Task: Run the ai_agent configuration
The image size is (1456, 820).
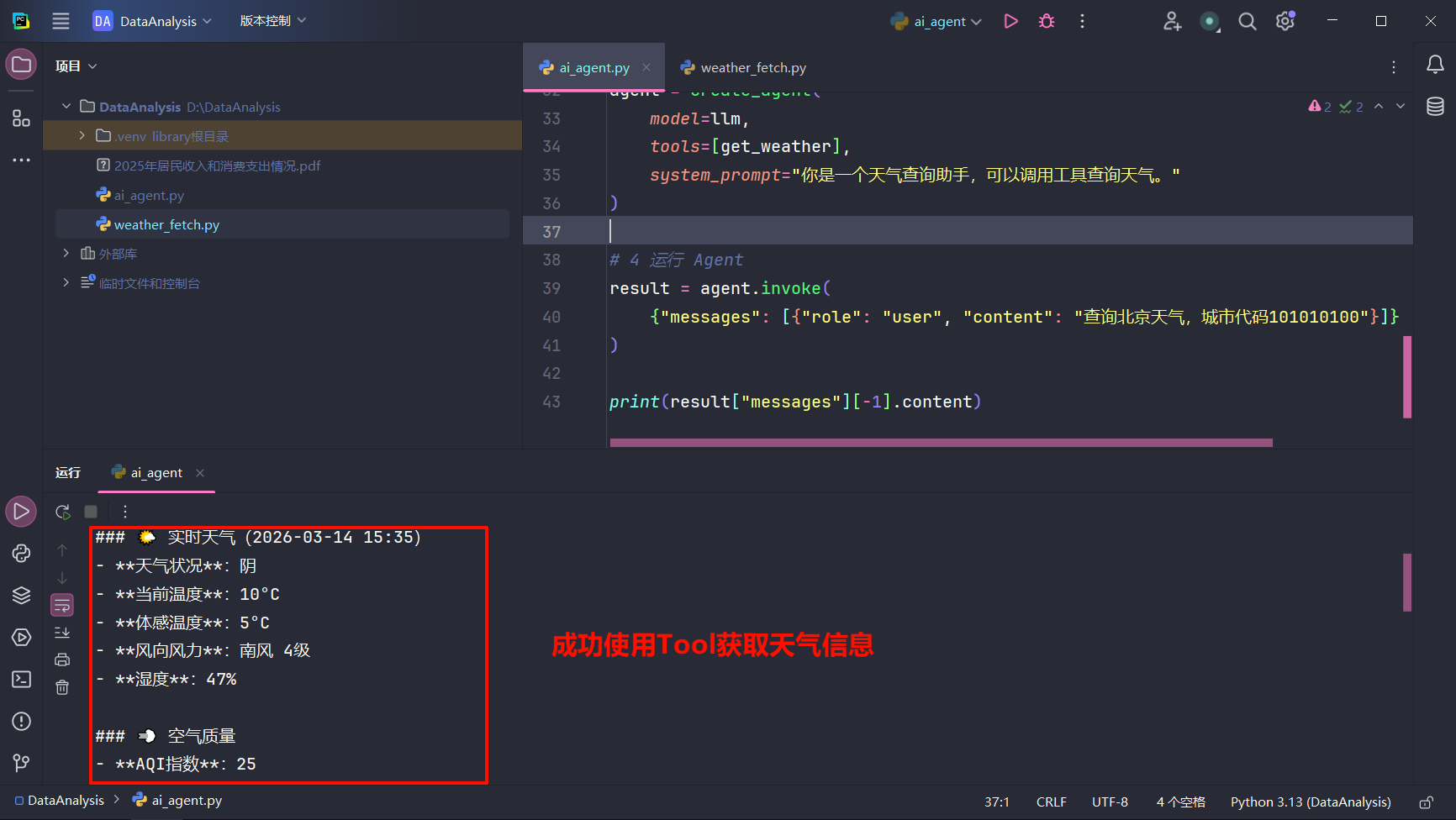Action: point(1010,21)
